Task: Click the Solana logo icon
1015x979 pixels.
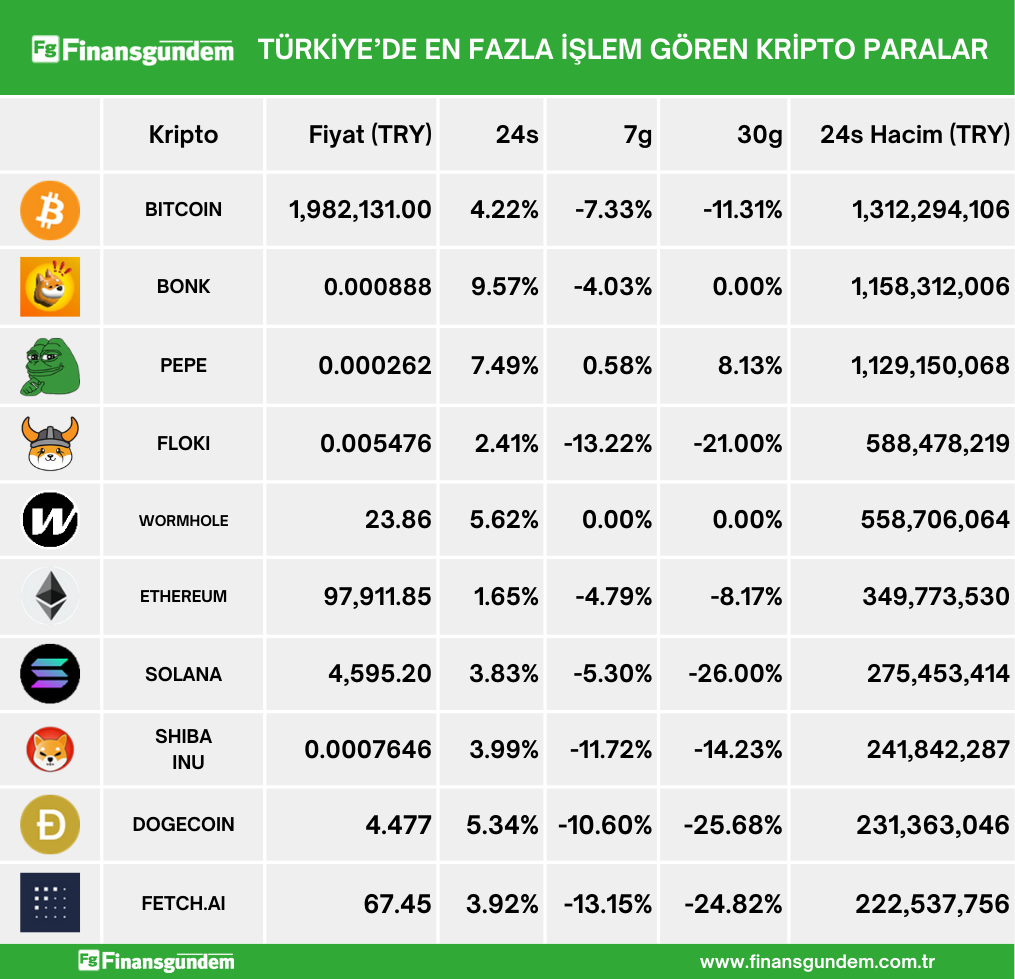Action: (50, 674)
